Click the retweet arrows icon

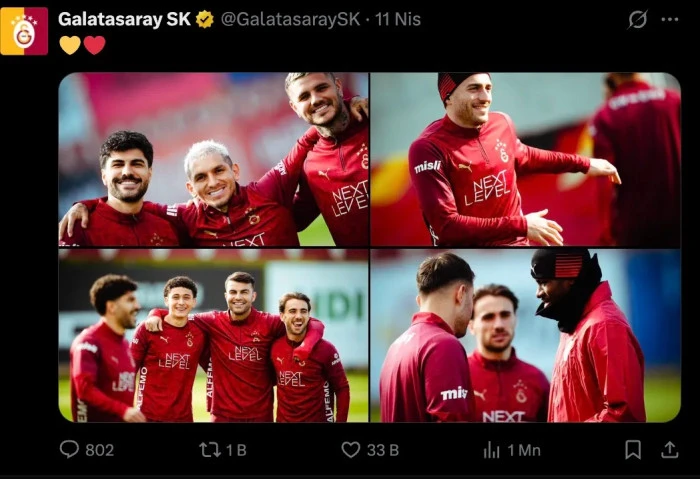tap(210, 450)
